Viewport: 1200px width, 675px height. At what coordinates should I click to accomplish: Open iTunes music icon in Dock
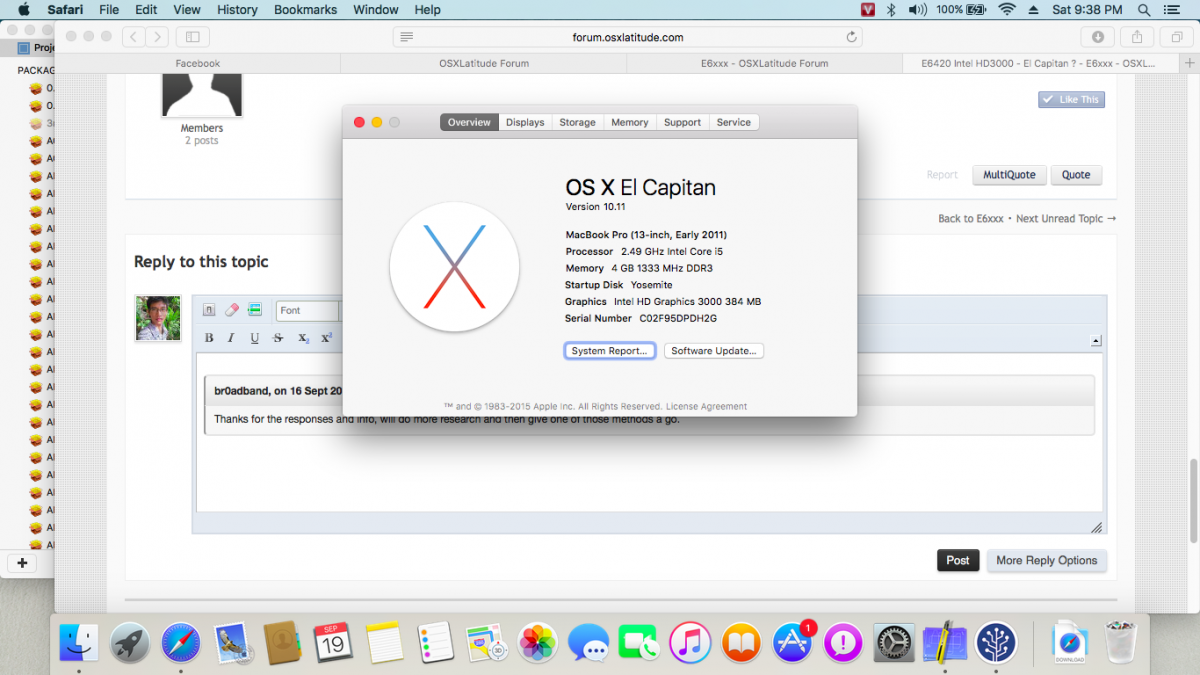(690, 641)
